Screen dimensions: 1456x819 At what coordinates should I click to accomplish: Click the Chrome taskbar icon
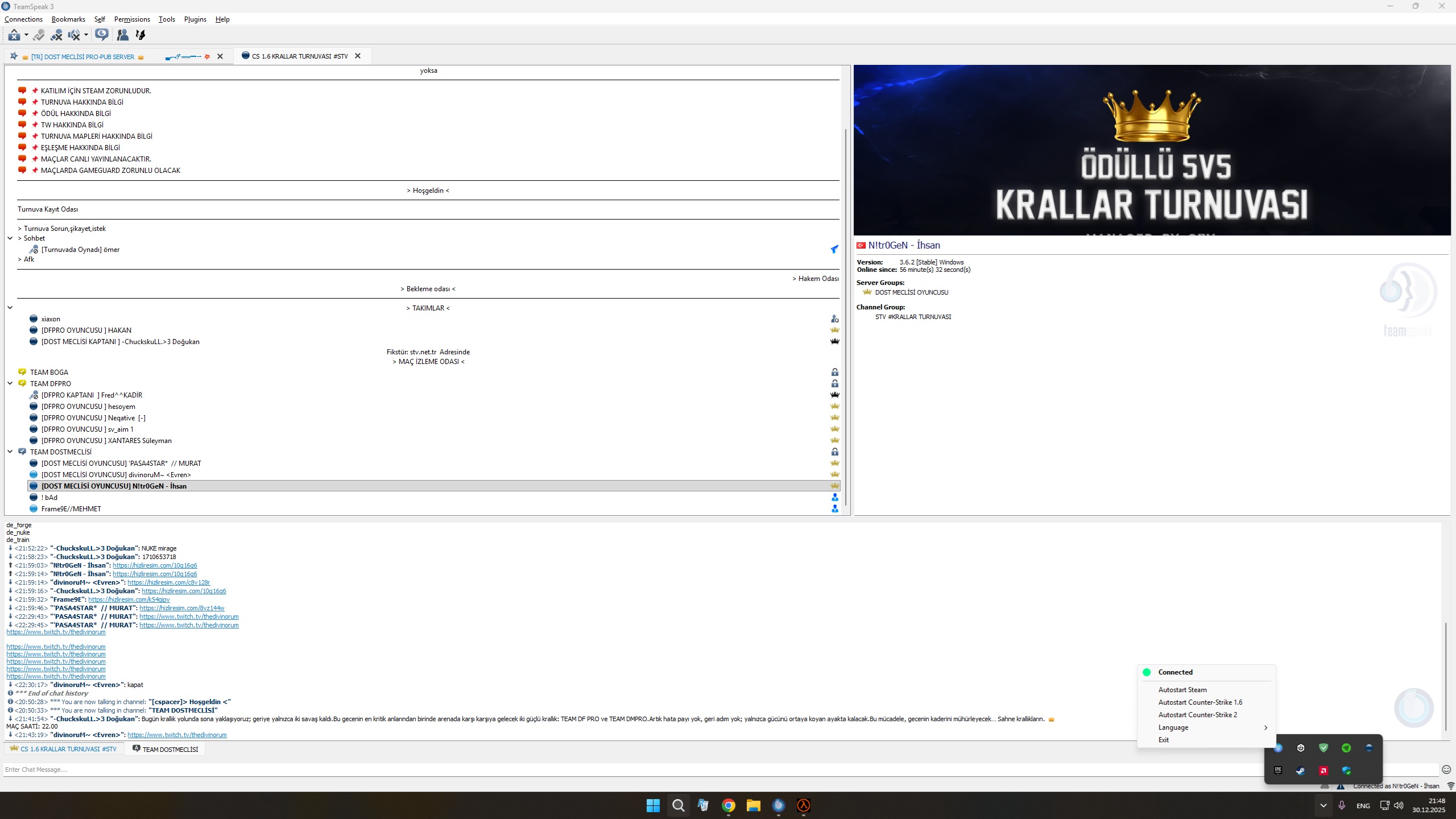pos(729,805)
